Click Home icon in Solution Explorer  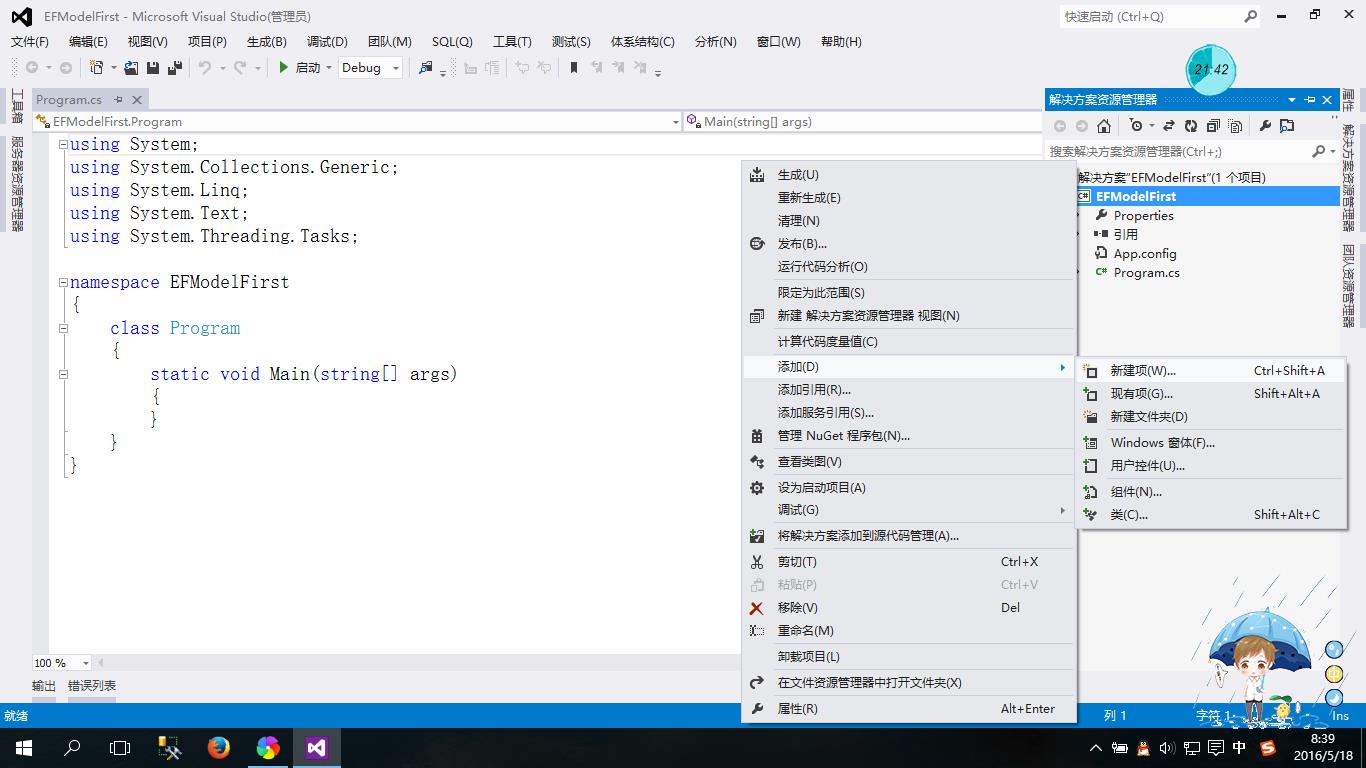pos(1104,126)
